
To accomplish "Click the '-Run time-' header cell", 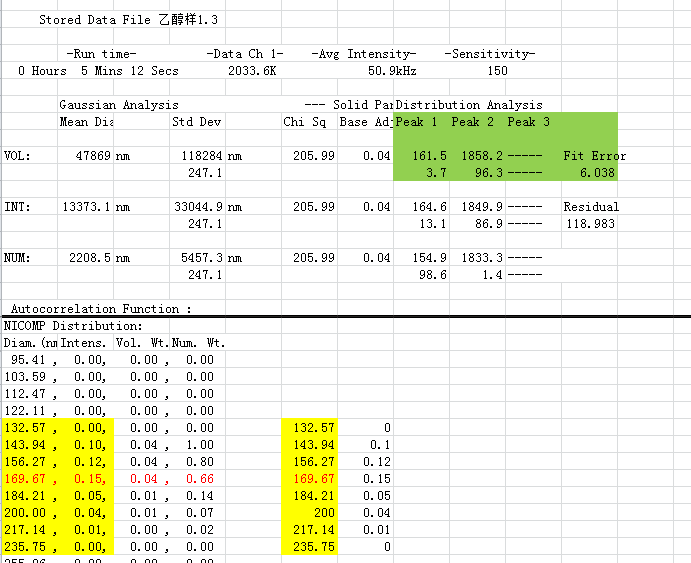I will 101,54.
